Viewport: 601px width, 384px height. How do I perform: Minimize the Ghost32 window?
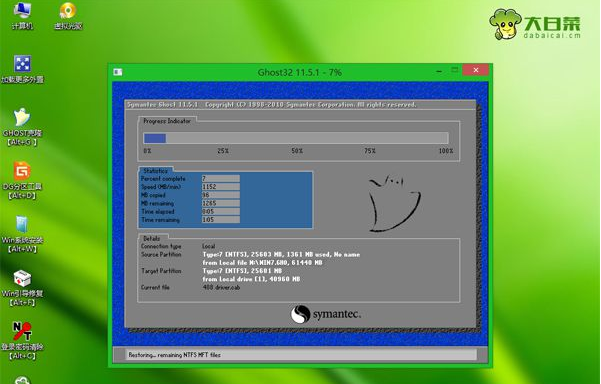tap(439, 71)
